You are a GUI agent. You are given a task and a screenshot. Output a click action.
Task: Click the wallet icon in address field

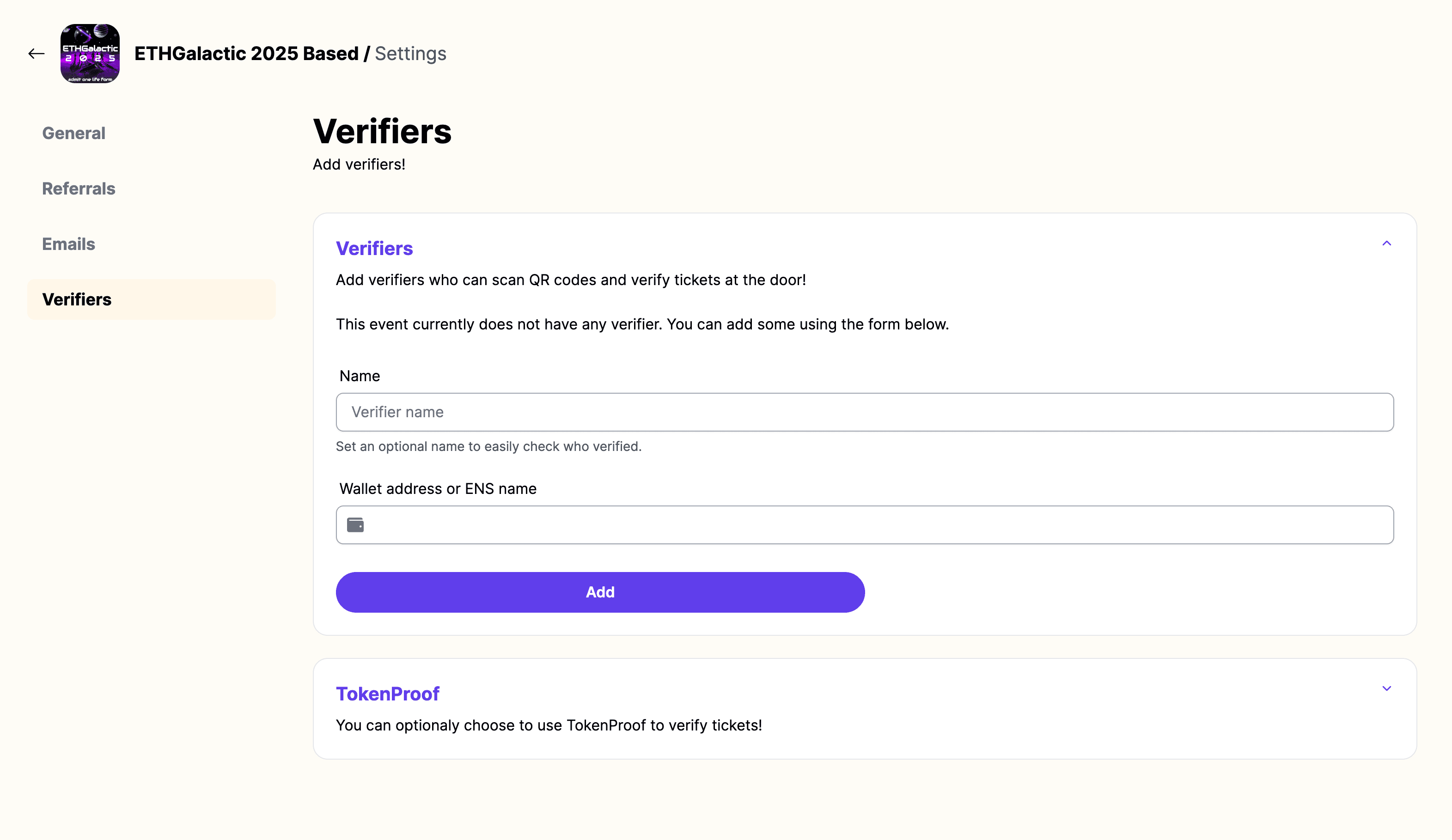coord(355,525)
